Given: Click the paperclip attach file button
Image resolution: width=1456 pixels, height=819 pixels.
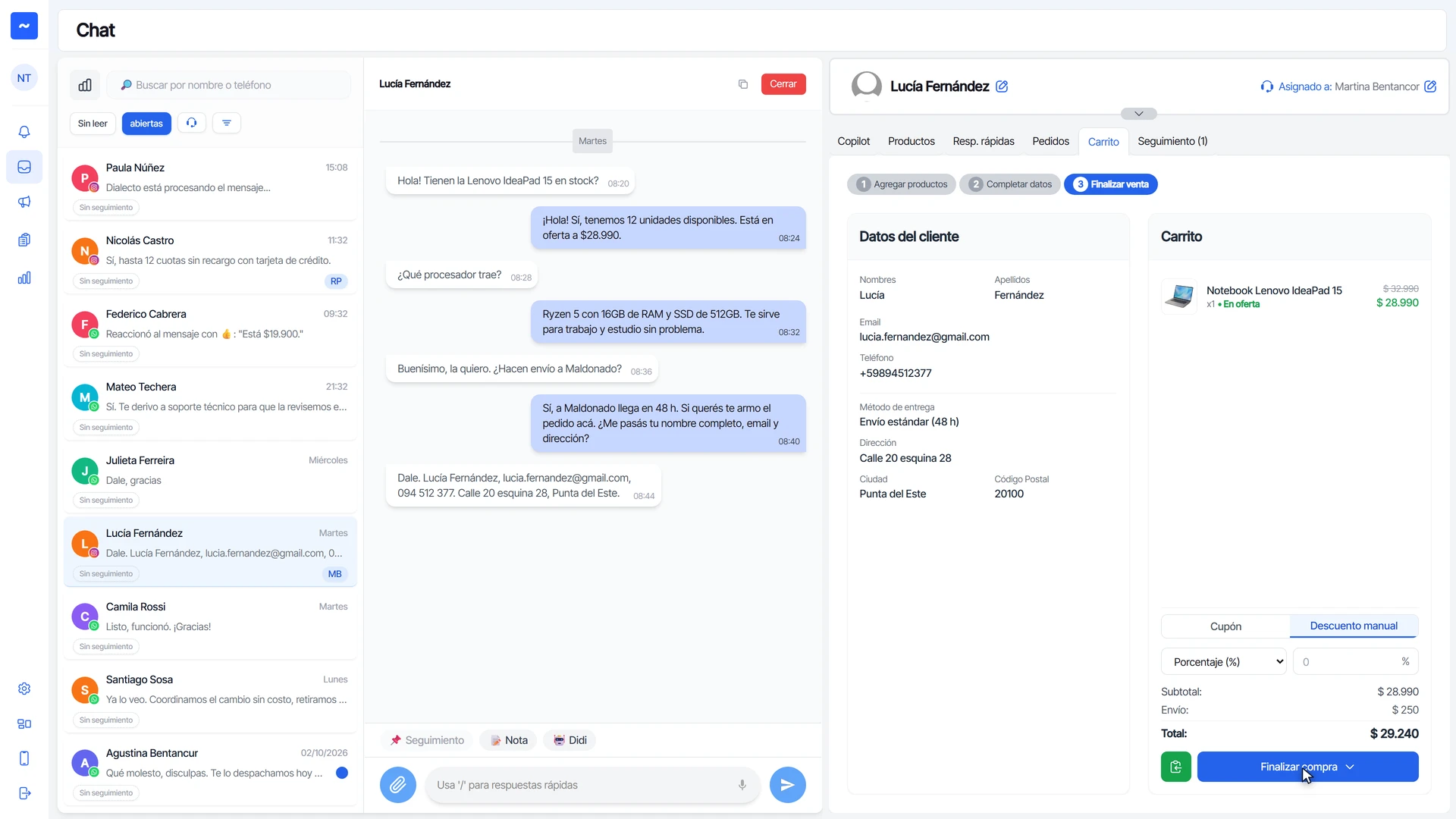Looking at the screenshot, I should coord(398,785).
